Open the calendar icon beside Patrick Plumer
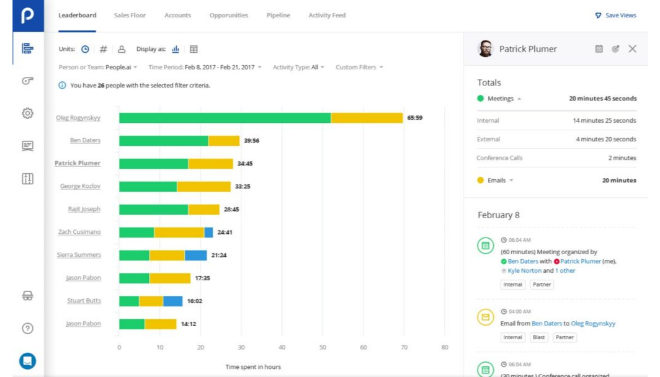 (599, 49)
